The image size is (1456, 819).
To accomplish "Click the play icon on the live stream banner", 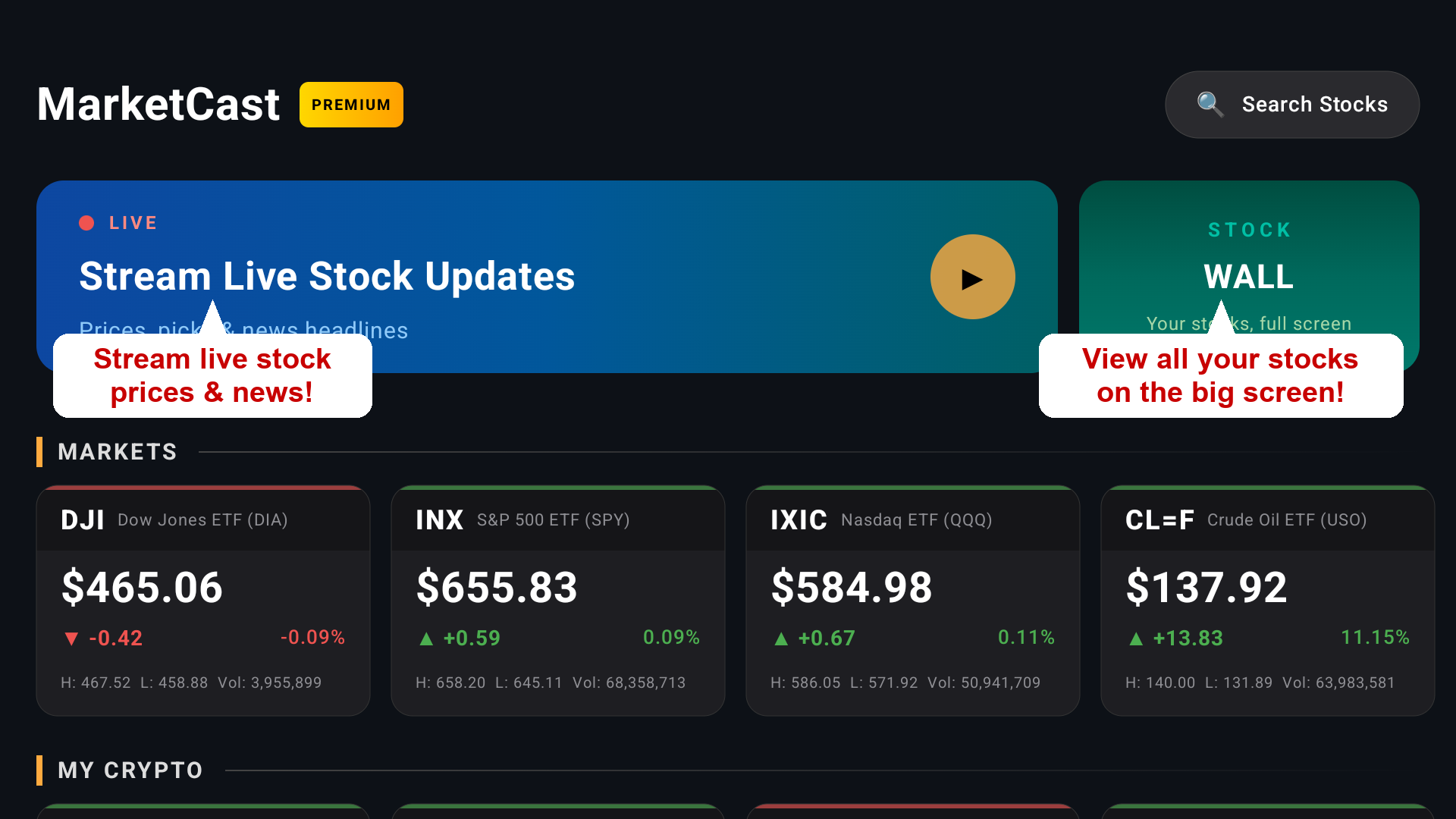I will 973,277.
